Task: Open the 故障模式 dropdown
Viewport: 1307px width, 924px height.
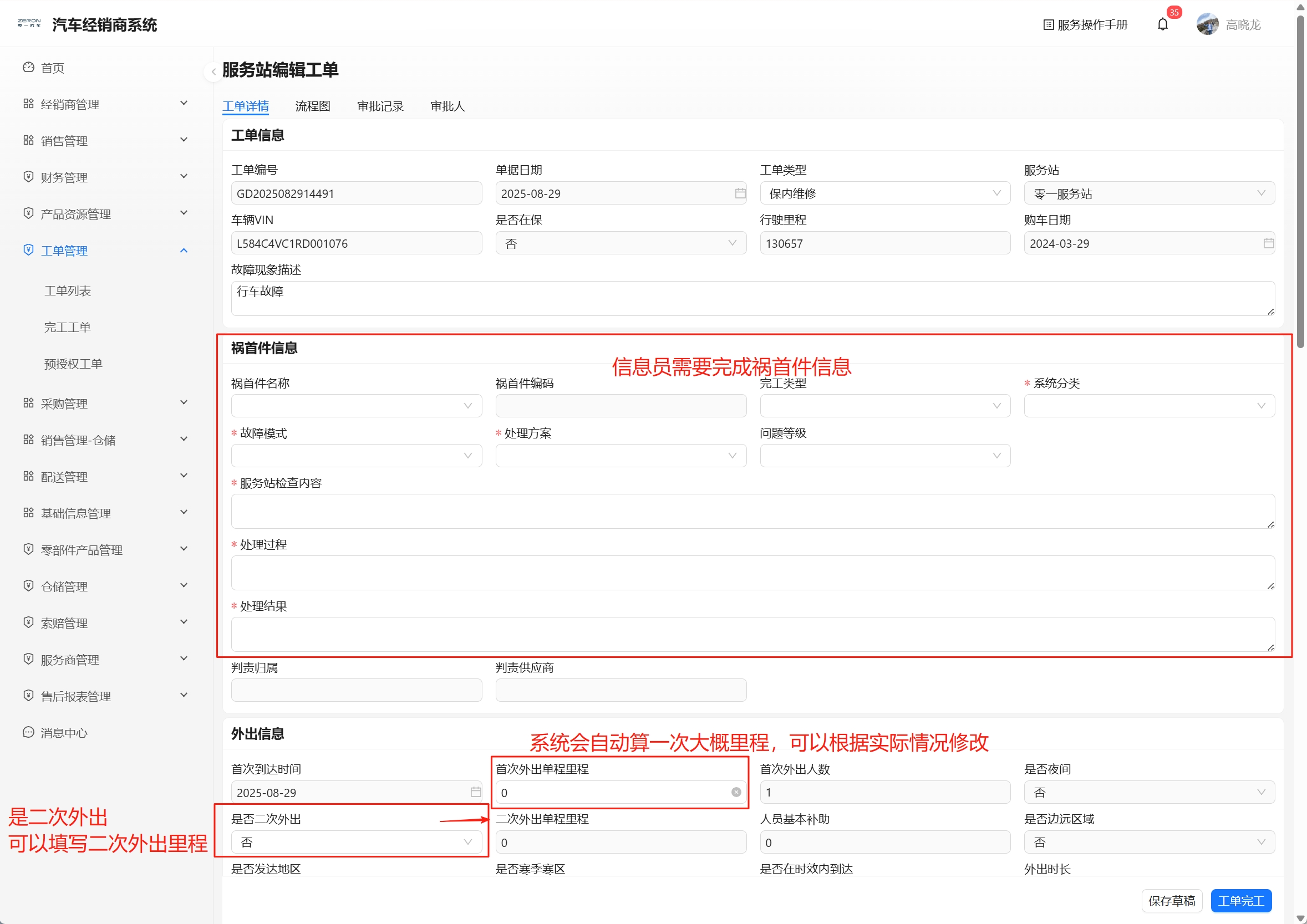Action: pos(357,456)
